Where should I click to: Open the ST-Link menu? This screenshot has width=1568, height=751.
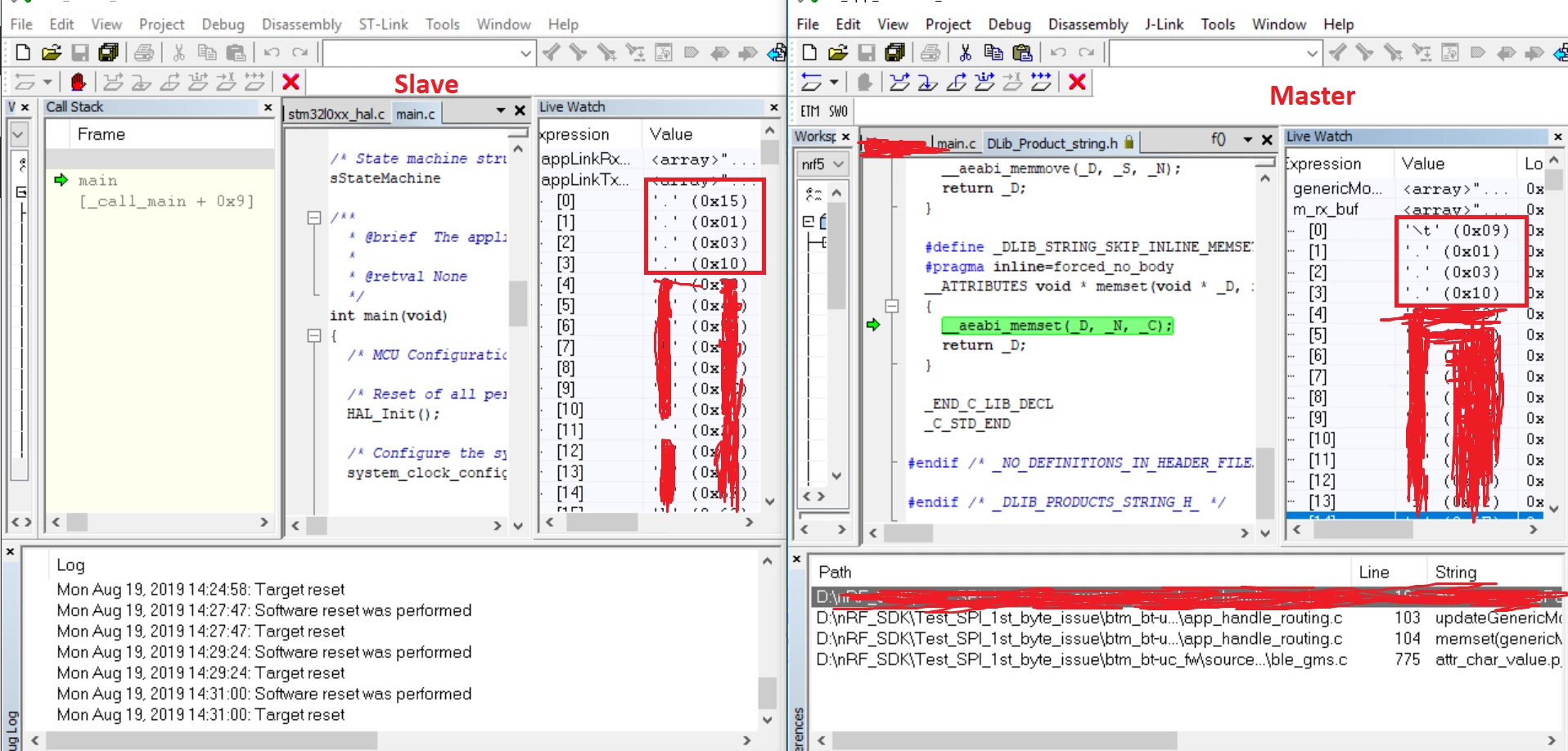click(383, 25)
